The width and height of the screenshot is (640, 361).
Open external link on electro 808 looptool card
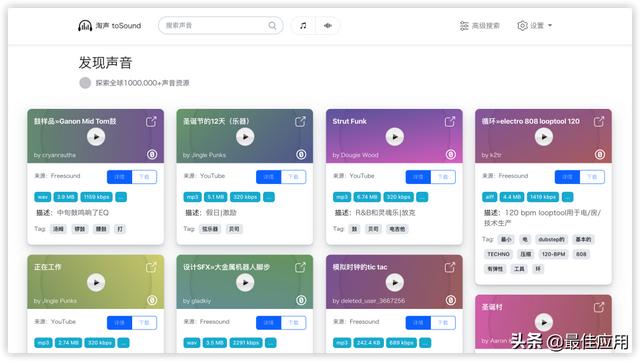pos(599,122)
